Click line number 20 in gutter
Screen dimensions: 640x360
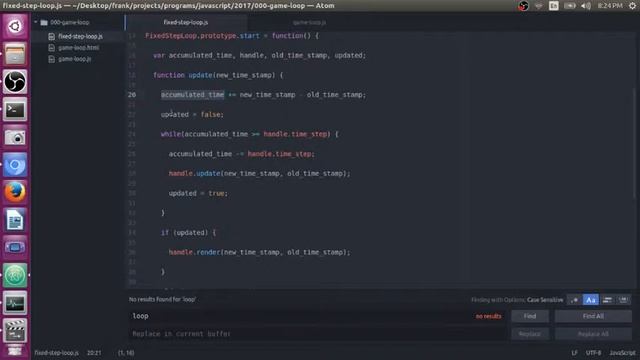[x=131, y=95]
